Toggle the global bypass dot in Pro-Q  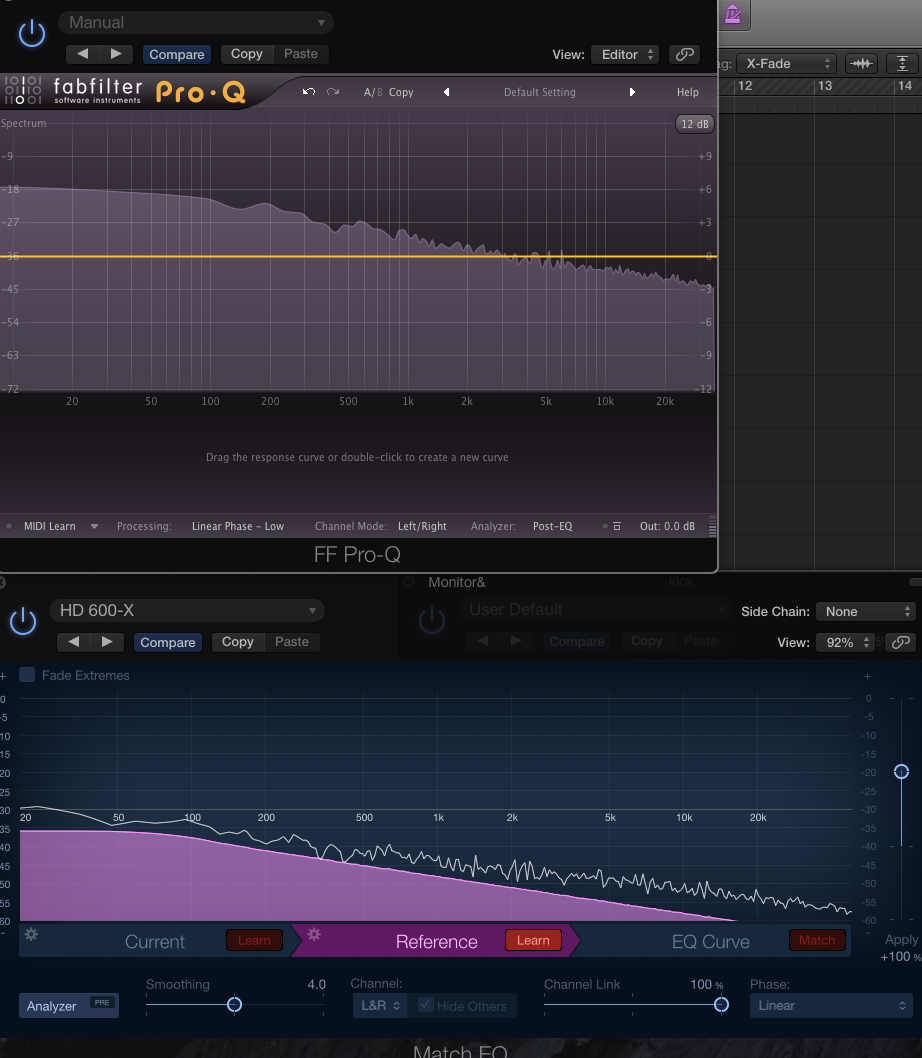[605, 526]
